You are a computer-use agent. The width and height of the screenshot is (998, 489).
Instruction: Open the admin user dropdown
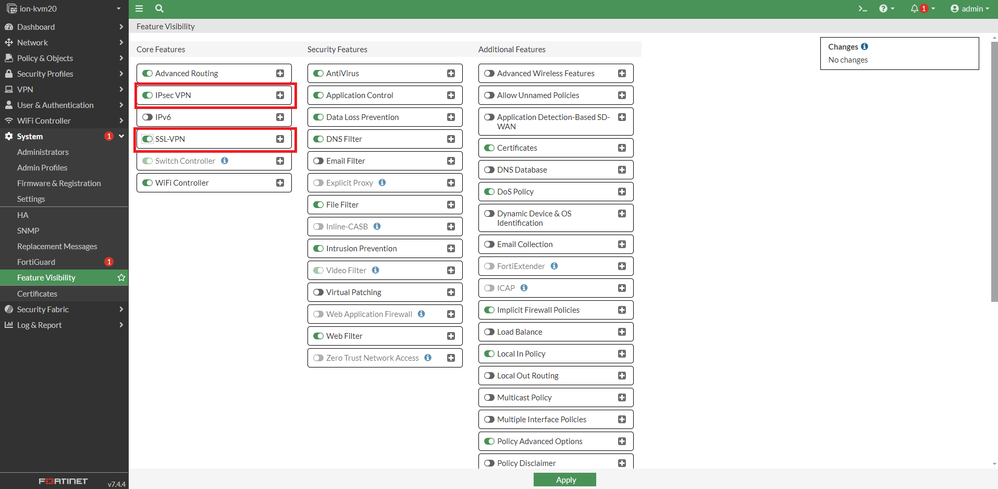(x=970, y=9)
